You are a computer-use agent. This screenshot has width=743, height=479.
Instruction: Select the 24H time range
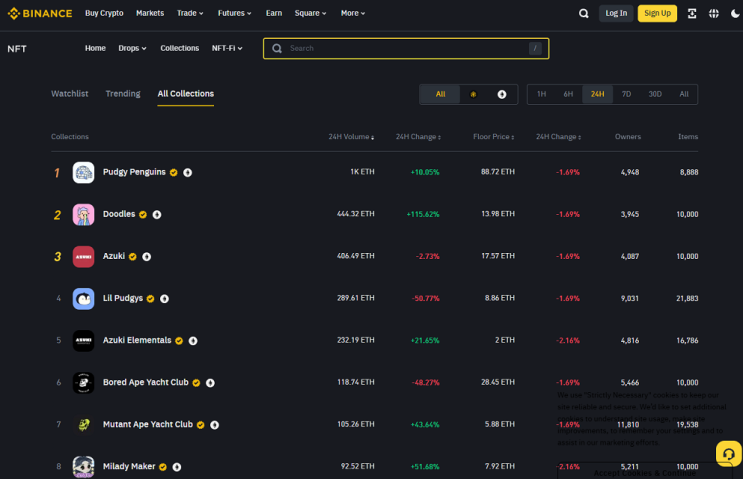click(598, 94)
